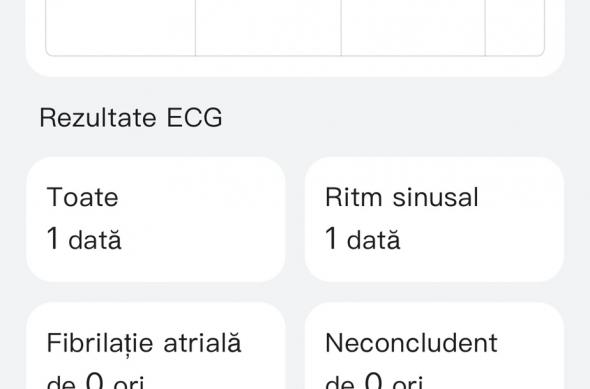Screen dimensions: 590x389
Task: Tap the 1 dată count under Toate
Action: coord(84,239)
